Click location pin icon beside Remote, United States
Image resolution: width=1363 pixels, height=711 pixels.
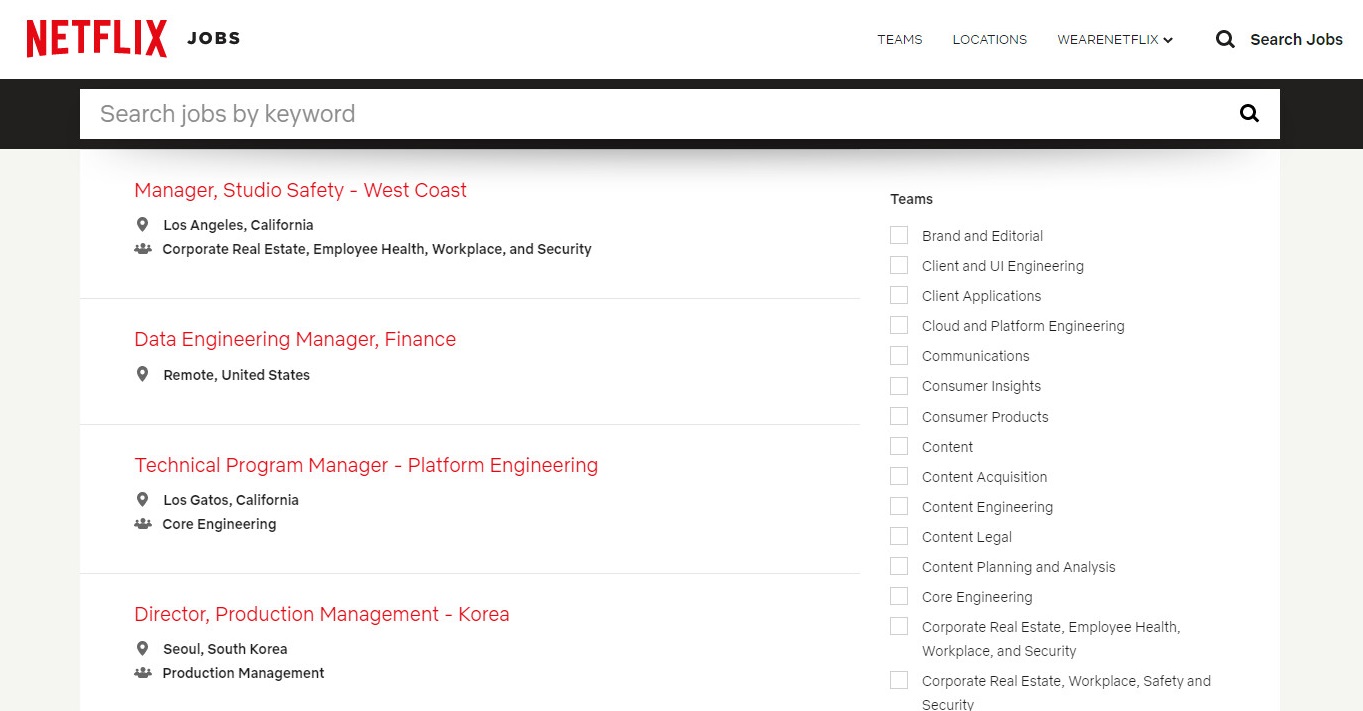coord(143,375)
